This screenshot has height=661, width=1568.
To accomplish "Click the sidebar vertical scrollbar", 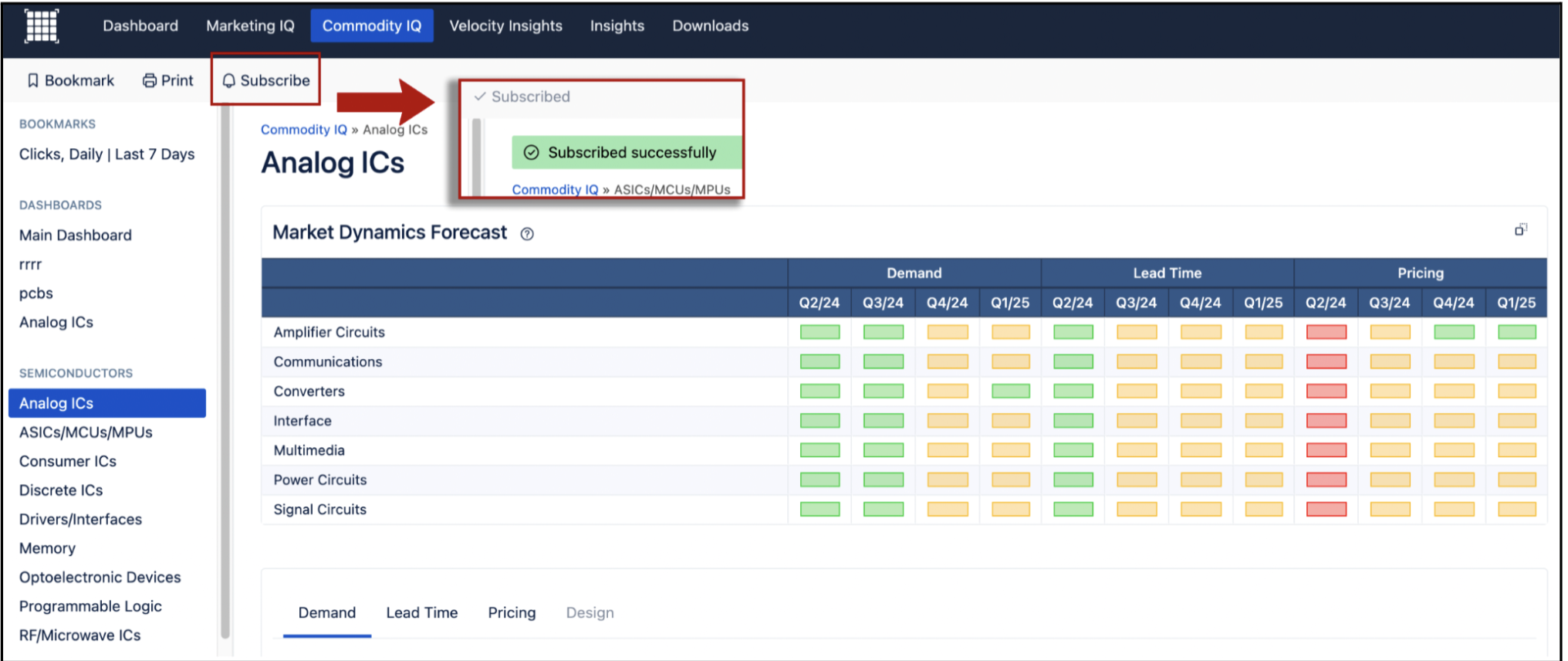I will click(x=225, y=371).
